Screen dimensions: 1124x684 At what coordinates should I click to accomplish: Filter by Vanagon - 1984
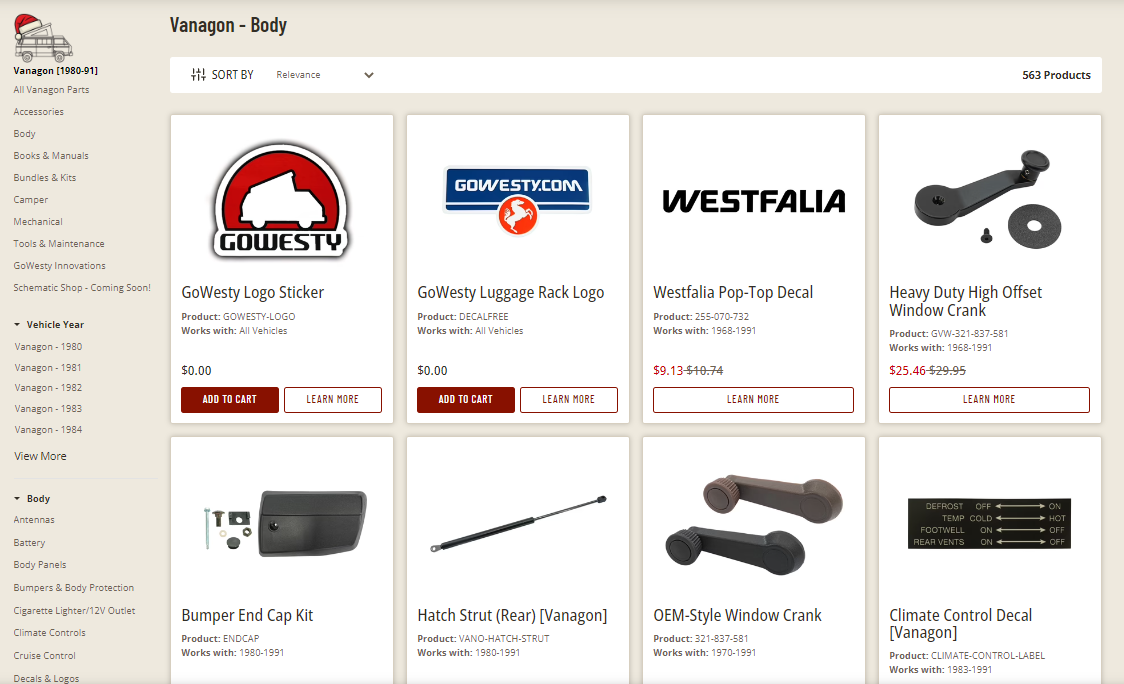48,430
